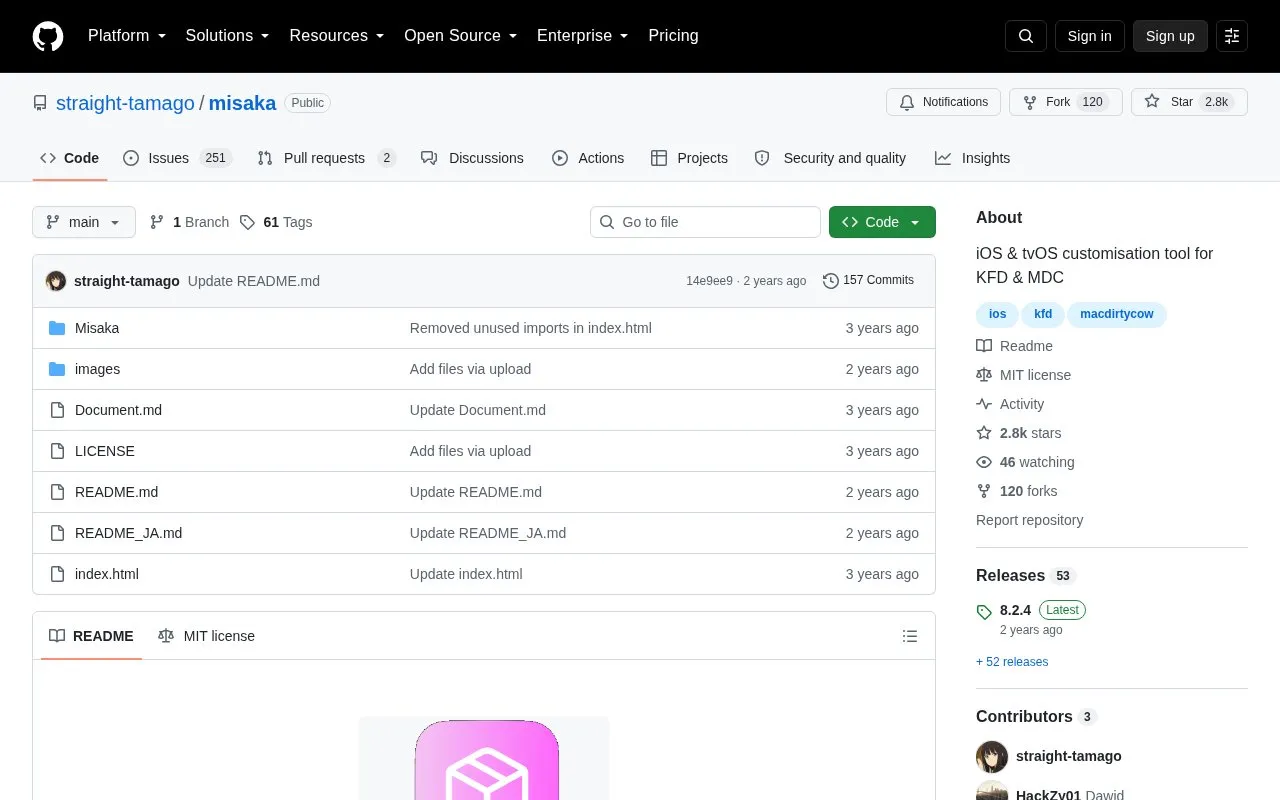Screen dimensions: 1280x800
Task: Click the Go to file search field
Action: coord(705,222)
